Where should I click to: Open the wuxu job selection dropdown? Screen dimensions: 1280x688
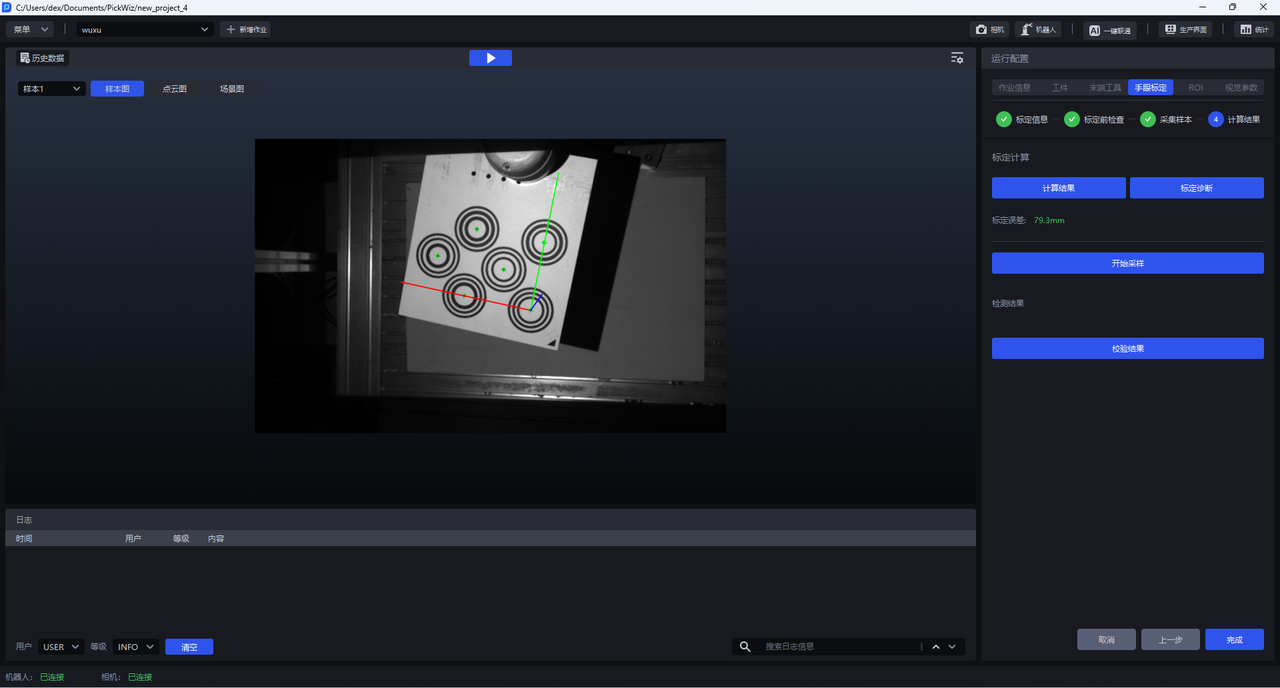(x=146, y=30)
